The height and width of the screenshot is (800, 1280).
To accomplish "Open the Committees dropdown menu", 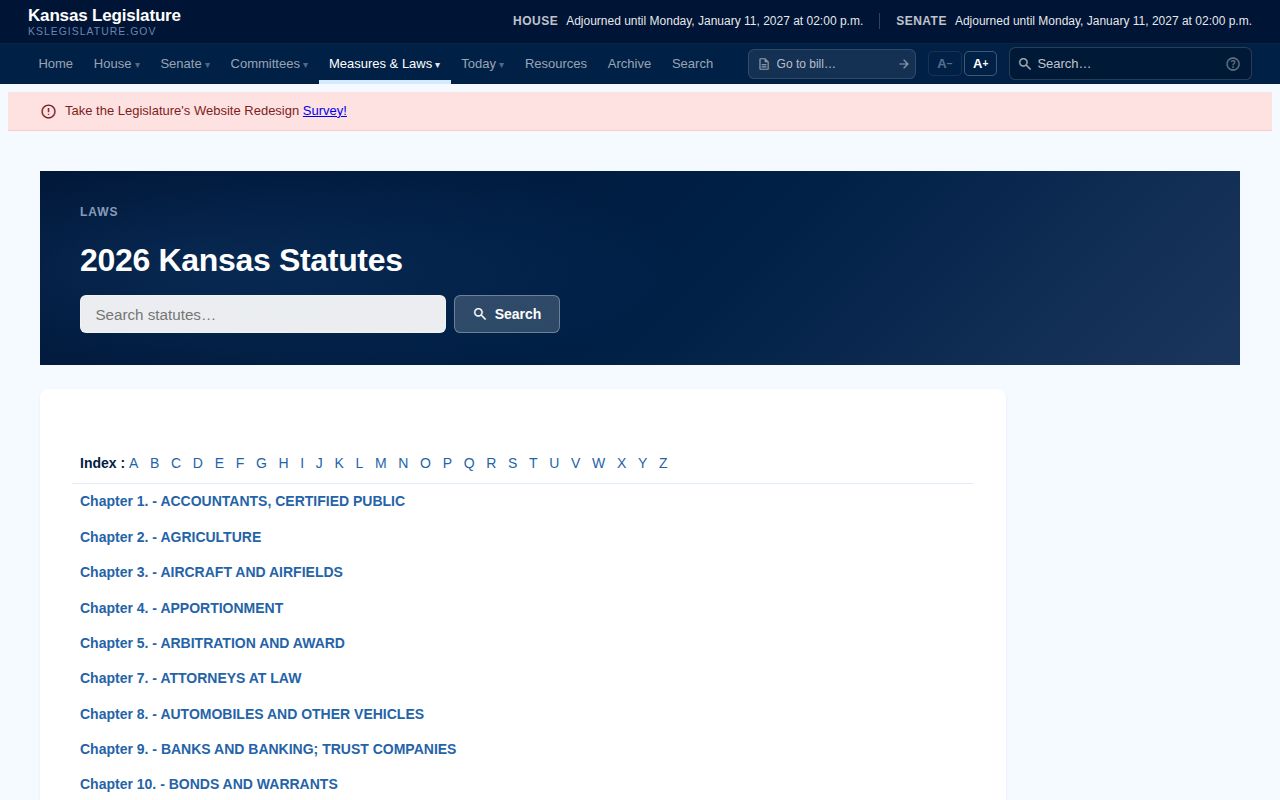I will pyautogui.click(x=269, y=64).
